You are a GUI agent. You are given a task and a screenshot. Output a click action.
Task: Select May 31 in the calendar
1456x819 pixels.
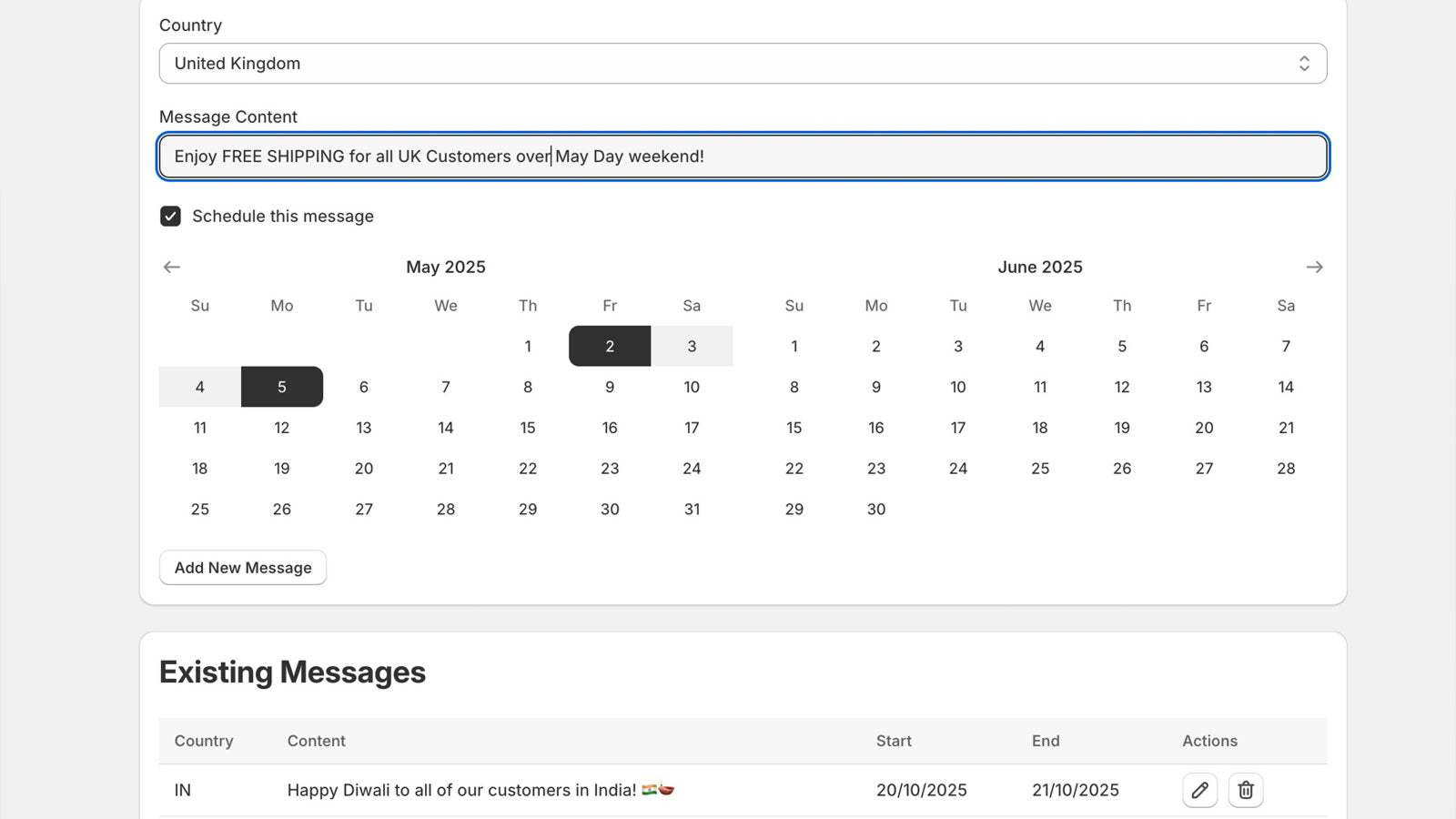[692, 510]
